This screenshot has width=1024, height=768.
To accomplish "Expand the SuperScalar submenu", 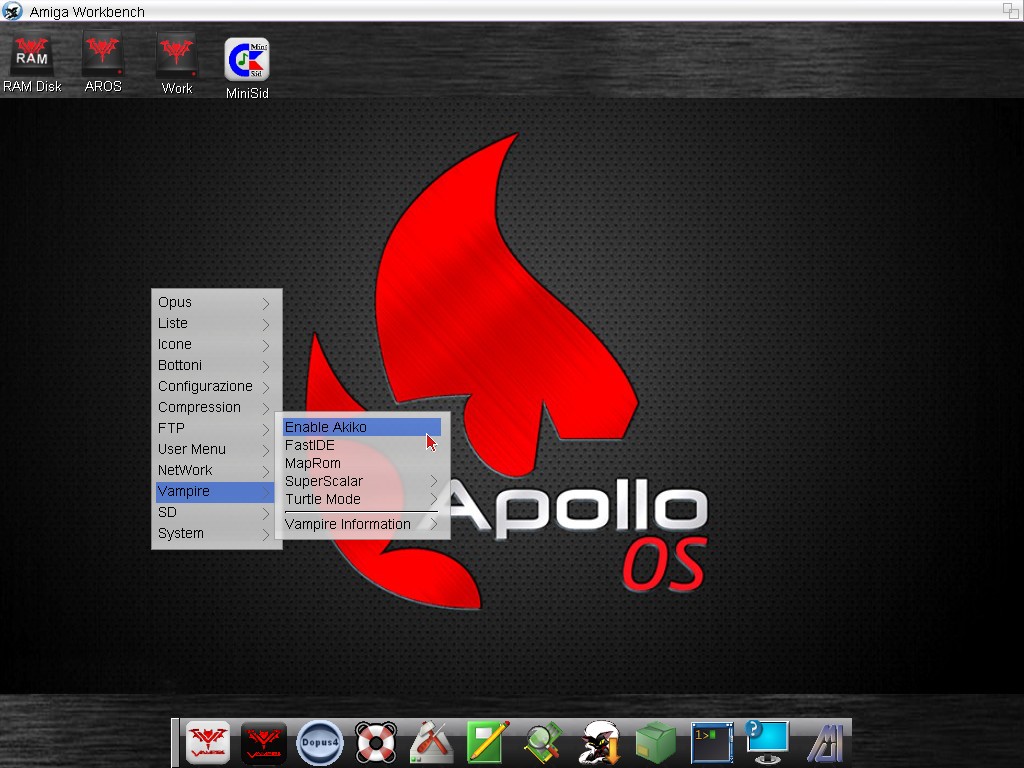I will 362,481.
